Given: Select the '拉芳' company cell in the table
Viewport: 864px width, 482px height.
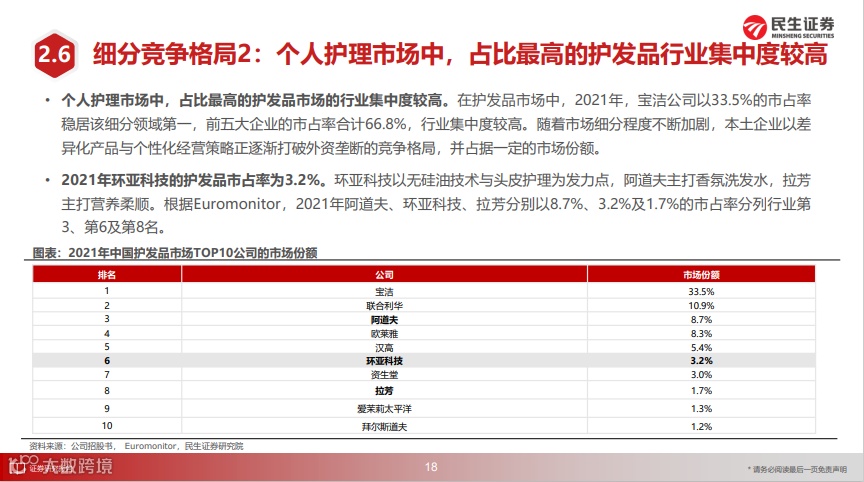Looking at the screenshot, I should tap(384, 391).
